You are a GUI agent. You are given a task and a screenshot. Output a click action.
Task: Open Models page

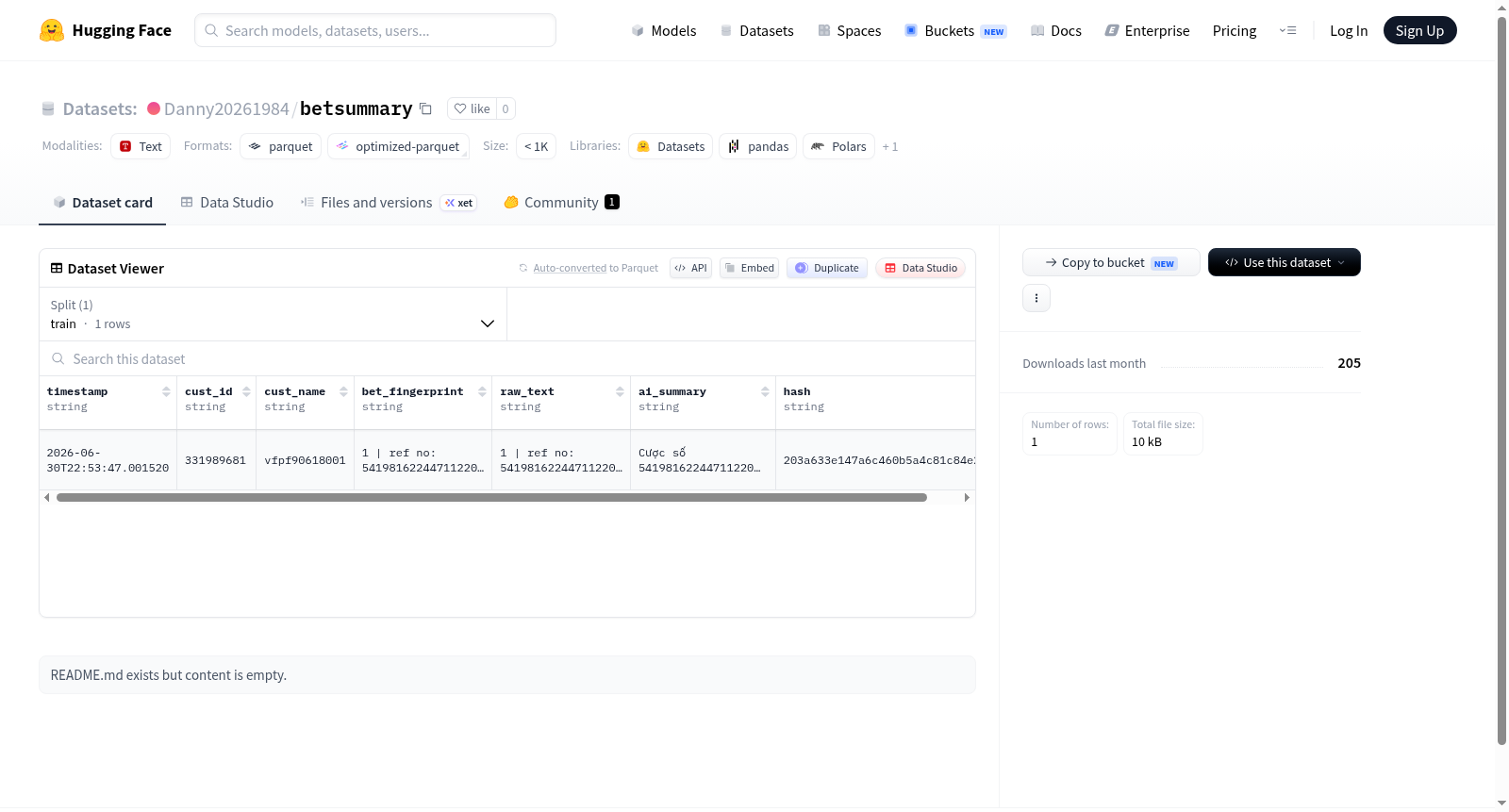coord(664,30)
